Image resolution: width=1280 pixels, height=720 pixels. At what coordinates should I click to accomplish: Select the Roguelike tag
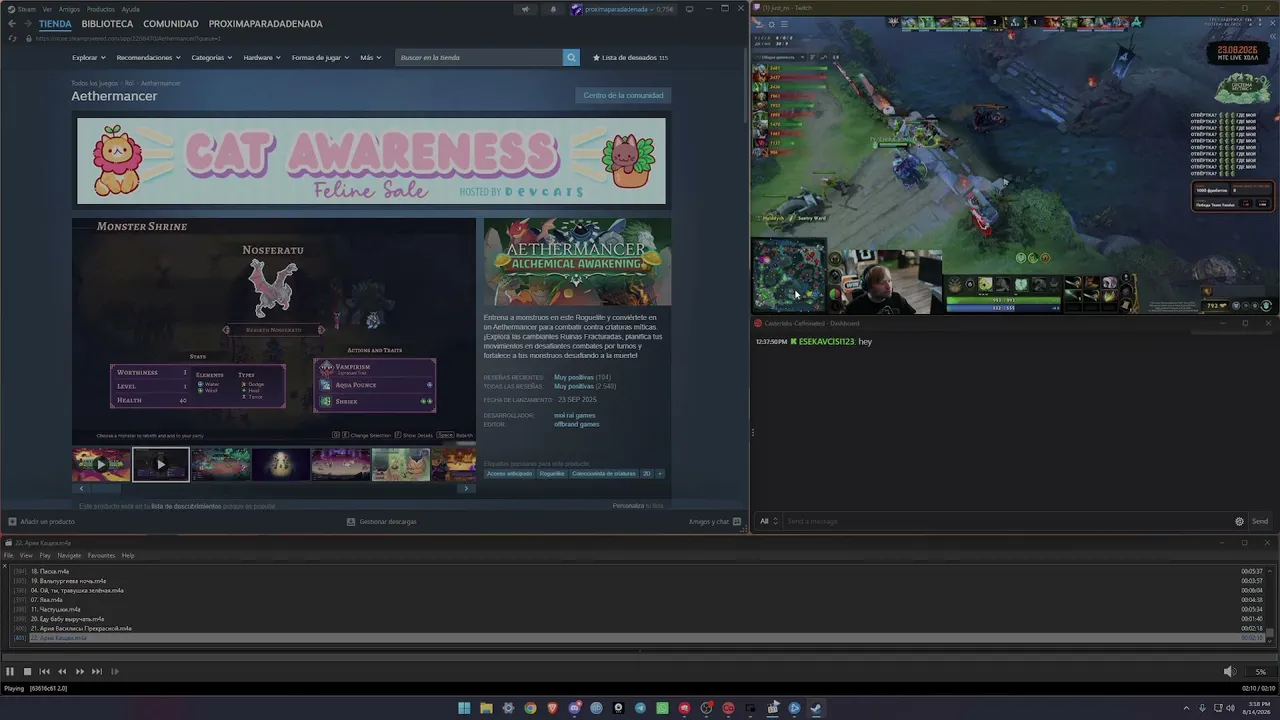click(552, 474)
